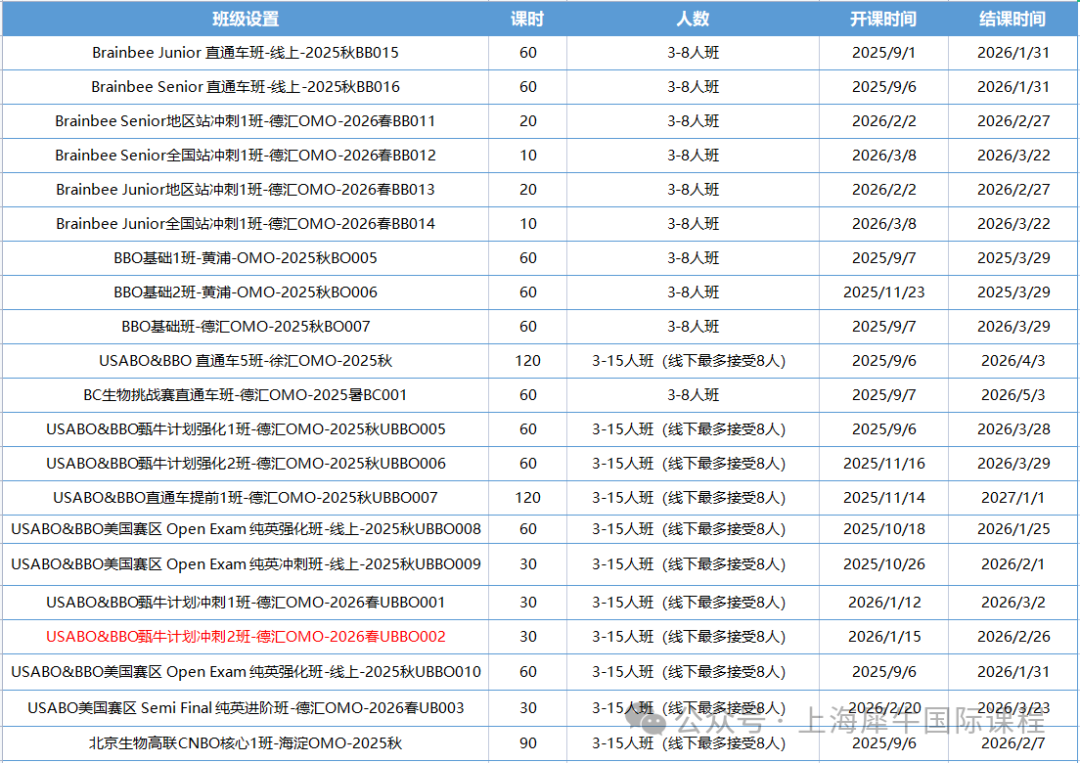This screenshot has height=763, width=1080.
Task: Click 课时 120 in UBBO007 row
Action: [x=528, y=498]
